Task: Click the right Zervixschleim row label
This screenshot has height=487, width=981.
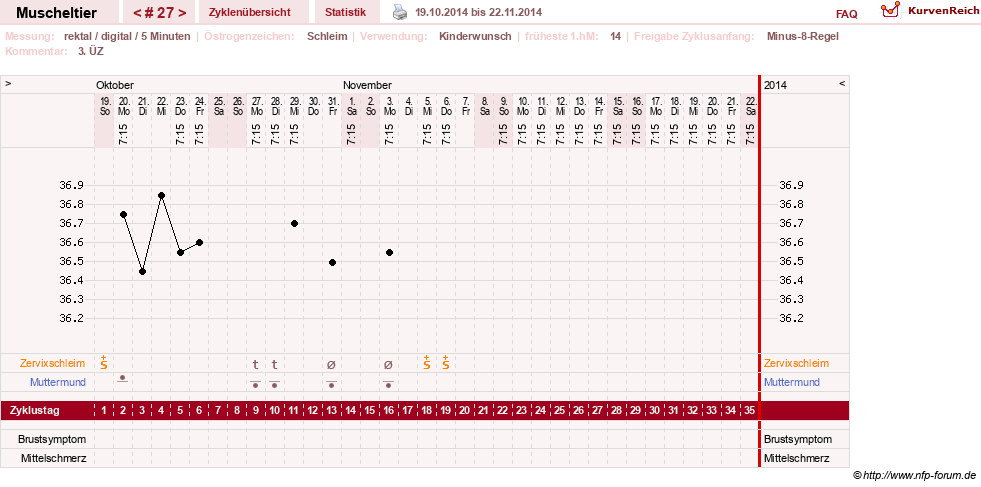Action: tap(796, 363)
